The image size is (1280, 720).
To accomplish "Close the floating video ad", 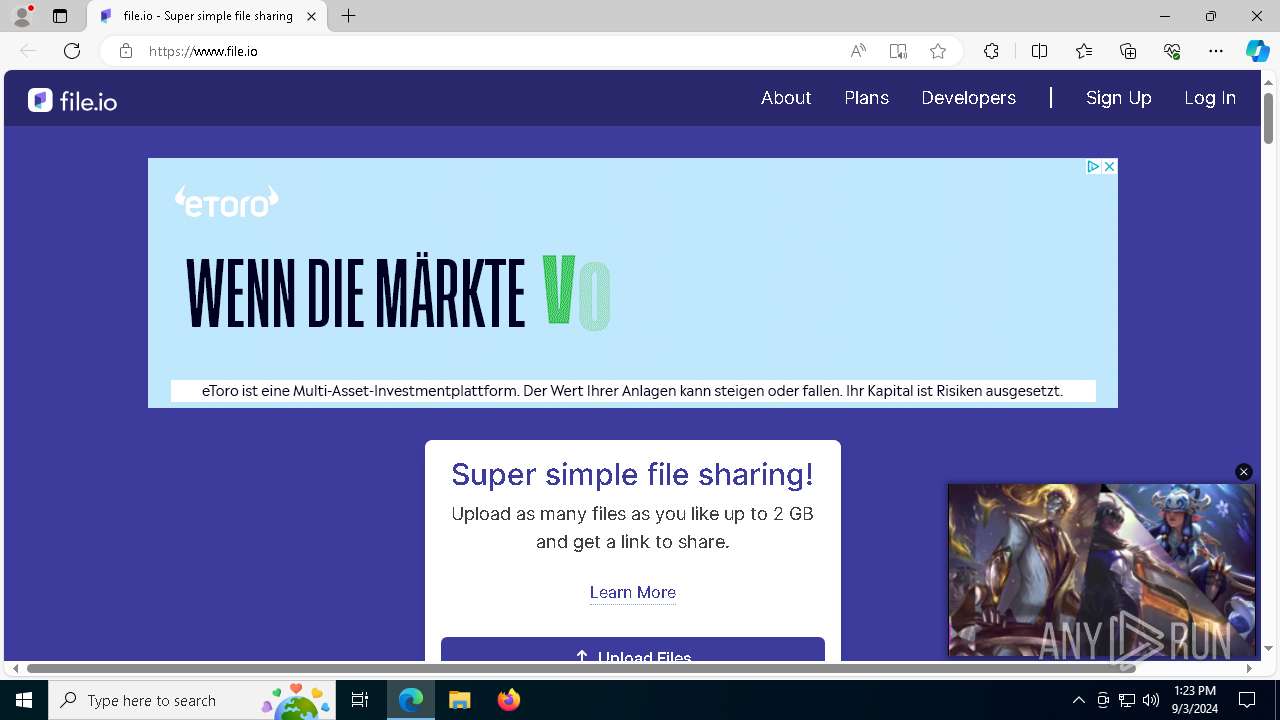I will point(1244,472).
